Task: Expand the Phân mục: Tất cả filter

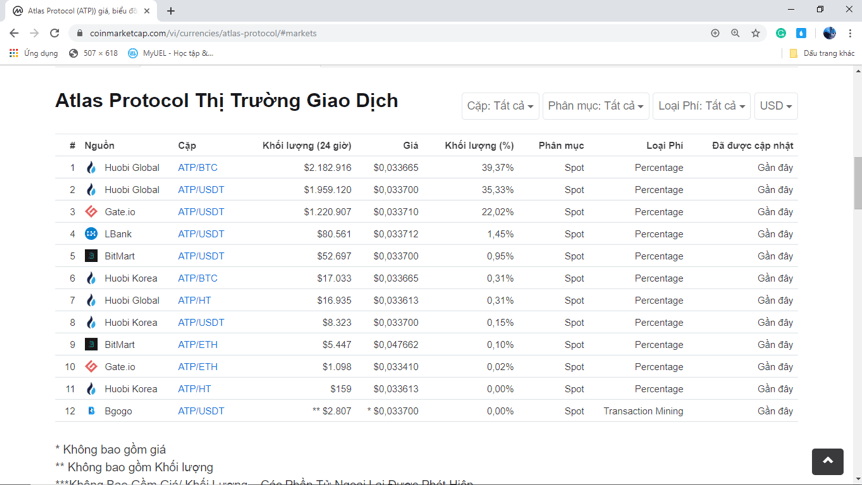Action: (x=595, y=106)
